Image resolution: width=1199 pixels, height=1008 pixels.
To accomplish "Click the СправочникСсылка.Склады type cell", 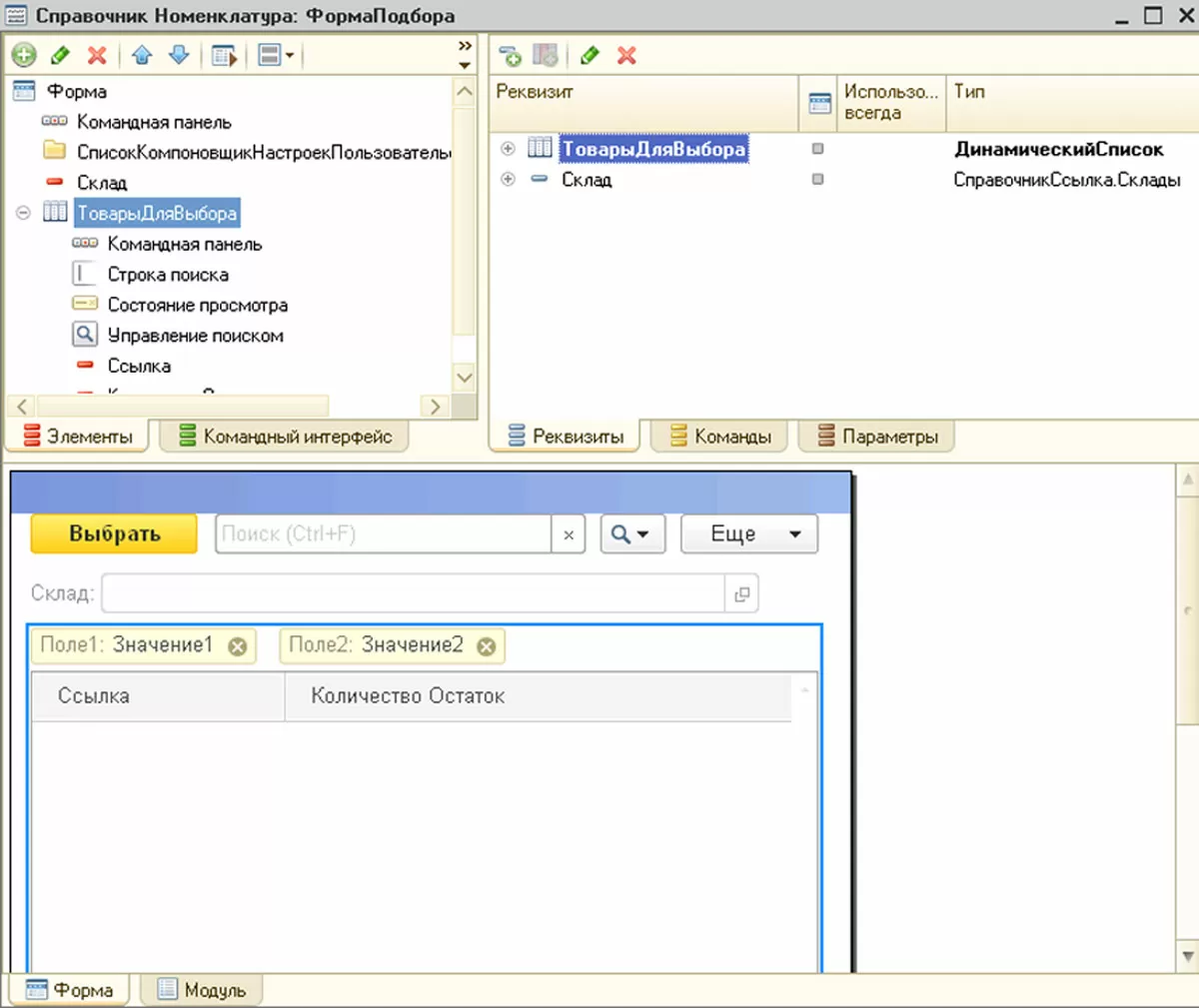I will (x=1067, y=180).
